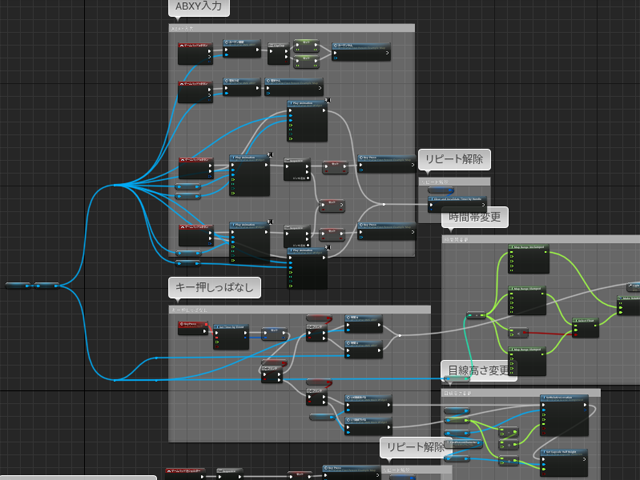Select the leftmost blue variable node on the canvas

pyautogui.click(x=18, y=286)
